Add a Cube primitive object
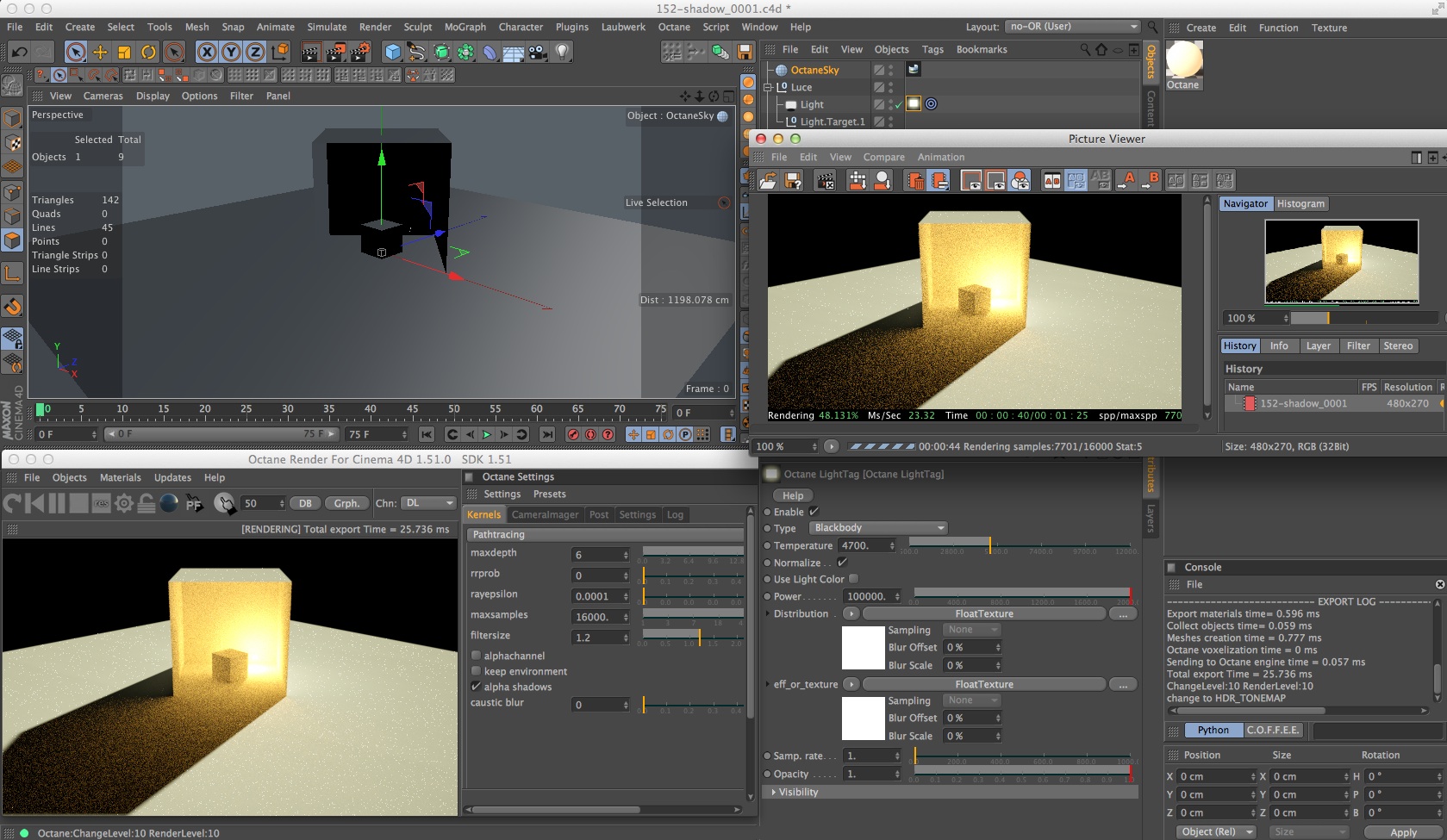Screen dimensions: 1447x840 [393, 53]
